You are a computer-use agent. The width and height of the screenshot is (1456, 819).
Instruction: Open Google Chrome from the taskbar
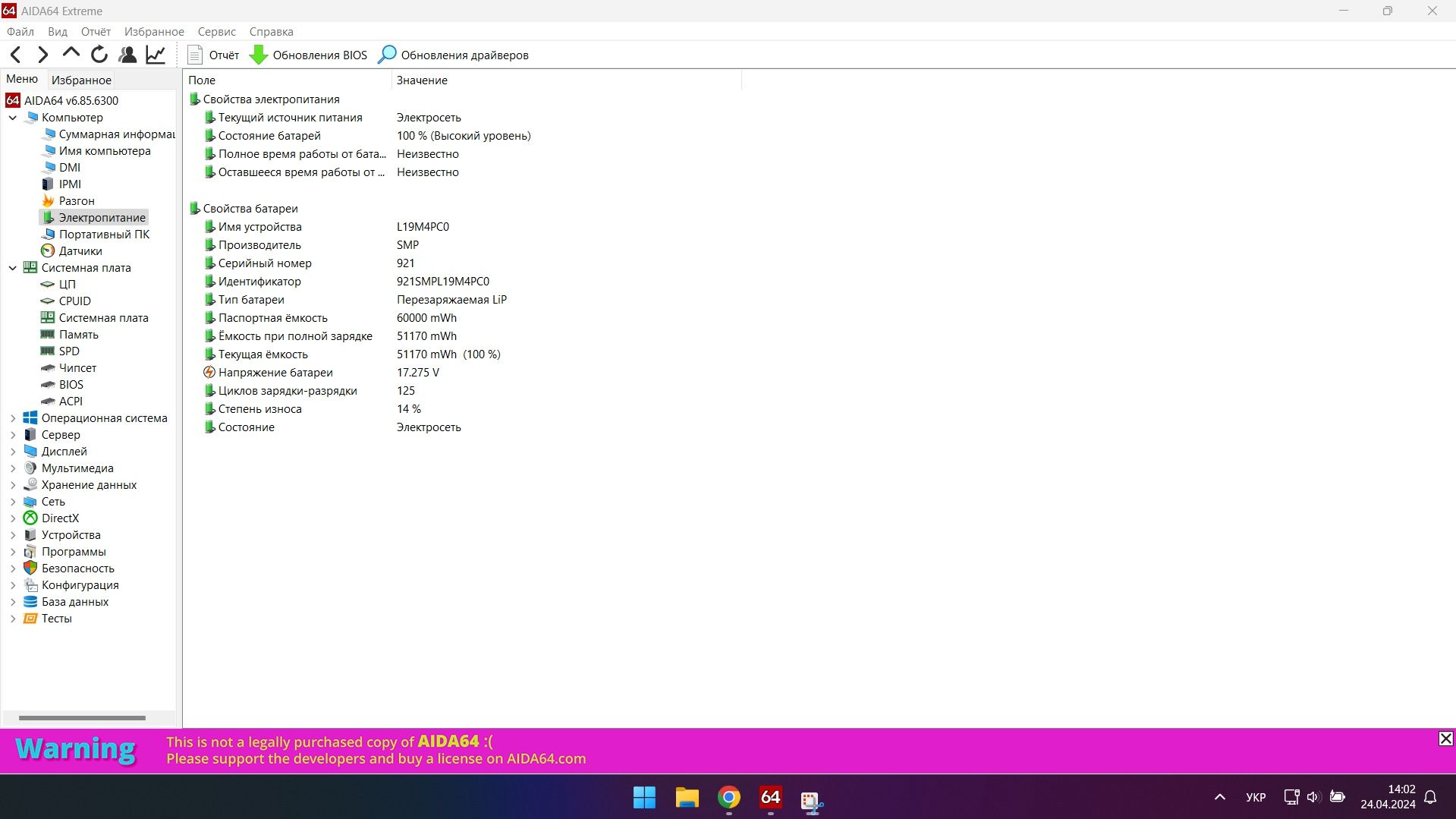pyautogui.click(x=729, y=798)
